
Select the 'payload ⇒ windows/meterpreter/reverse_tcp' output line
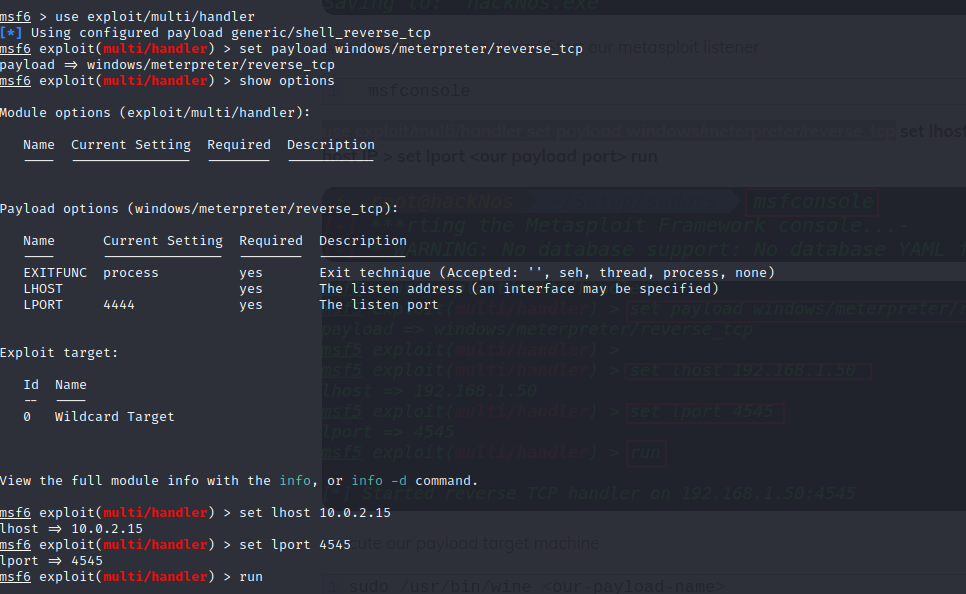[167, 65]
